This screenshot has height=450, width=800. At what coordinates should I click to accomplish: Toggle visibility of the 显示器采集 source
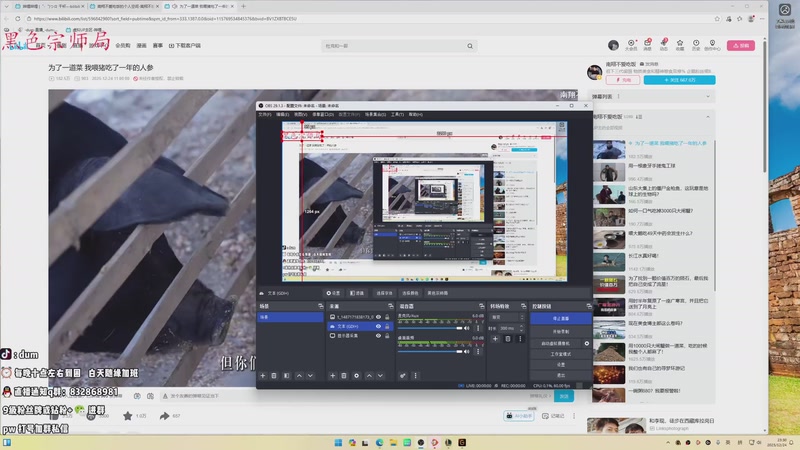coord(378,336)
